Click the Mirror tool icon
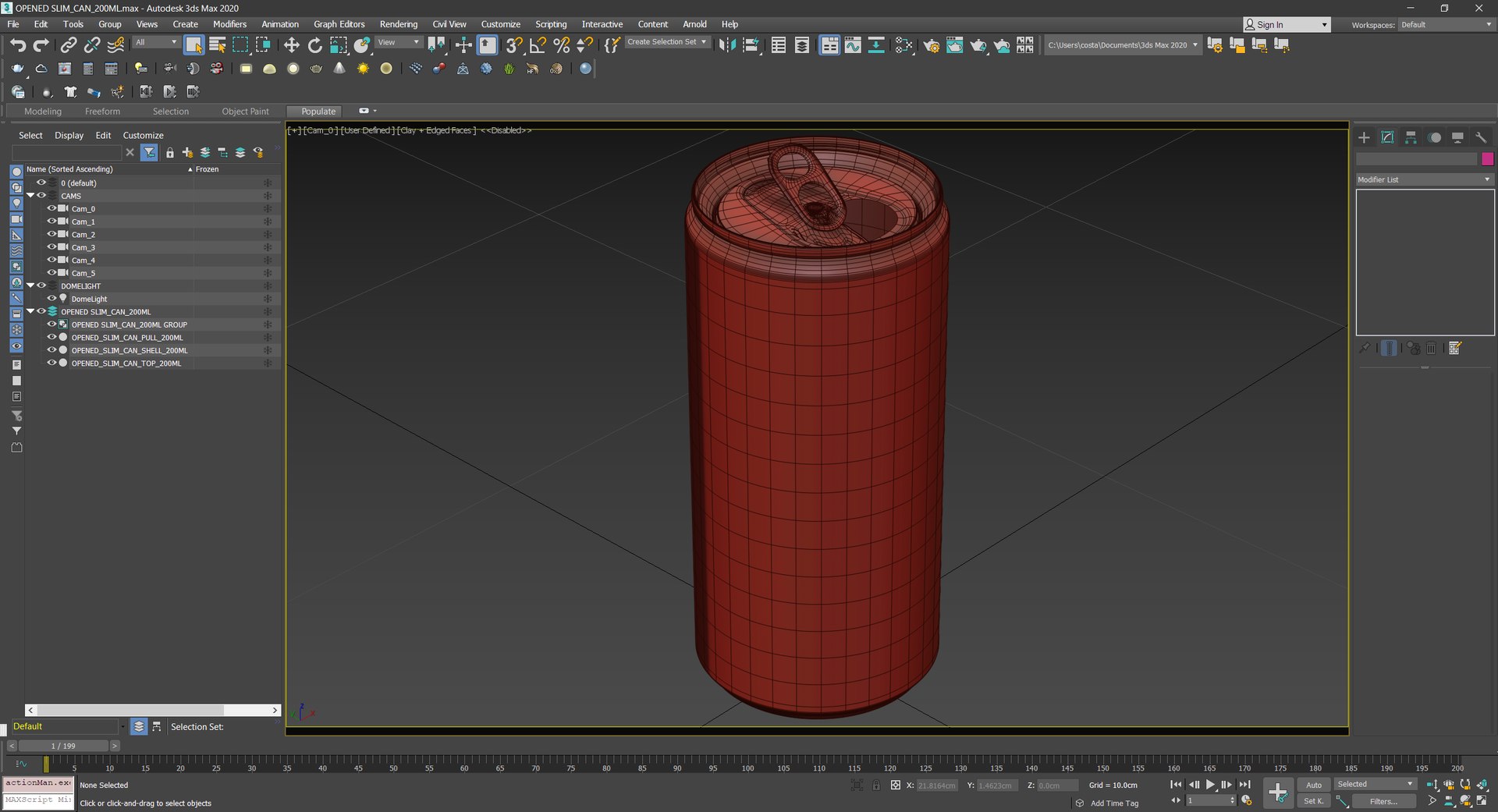This screenshot has height=812, width=1498. coord(727,45)
